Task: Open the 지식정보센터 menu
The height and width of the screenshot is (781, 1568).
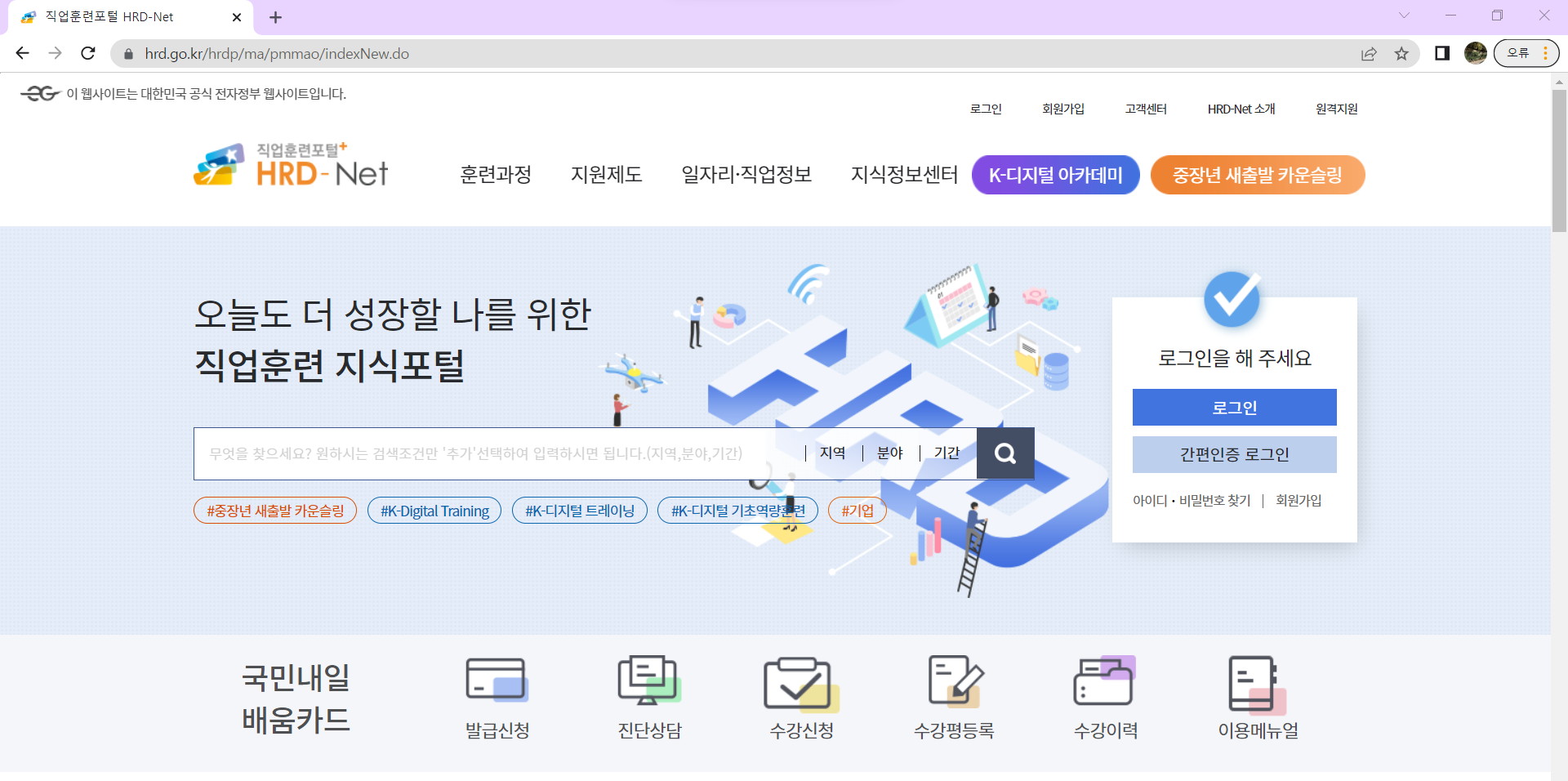Action: (905, 175)
